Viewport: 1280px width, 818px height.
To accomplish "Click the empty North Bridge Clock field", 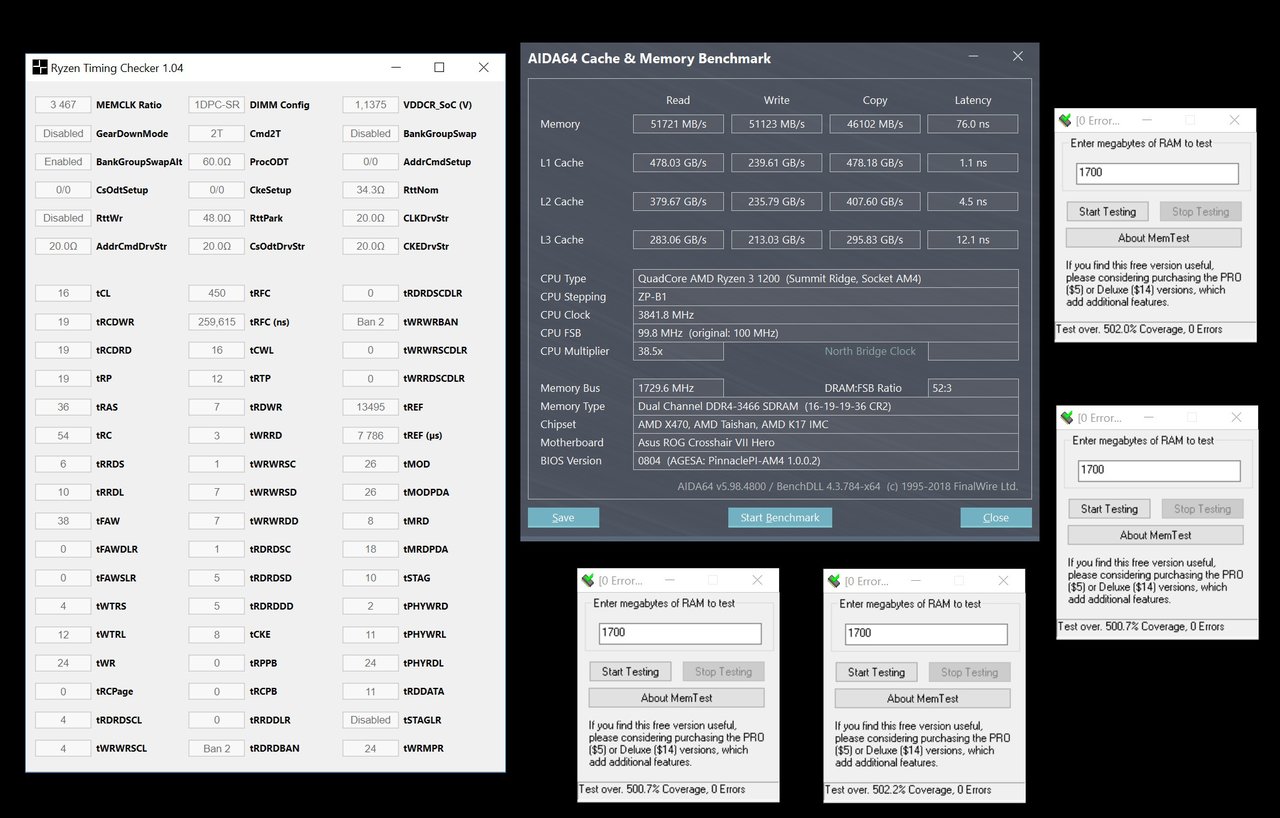I will [x=973, y=351].
